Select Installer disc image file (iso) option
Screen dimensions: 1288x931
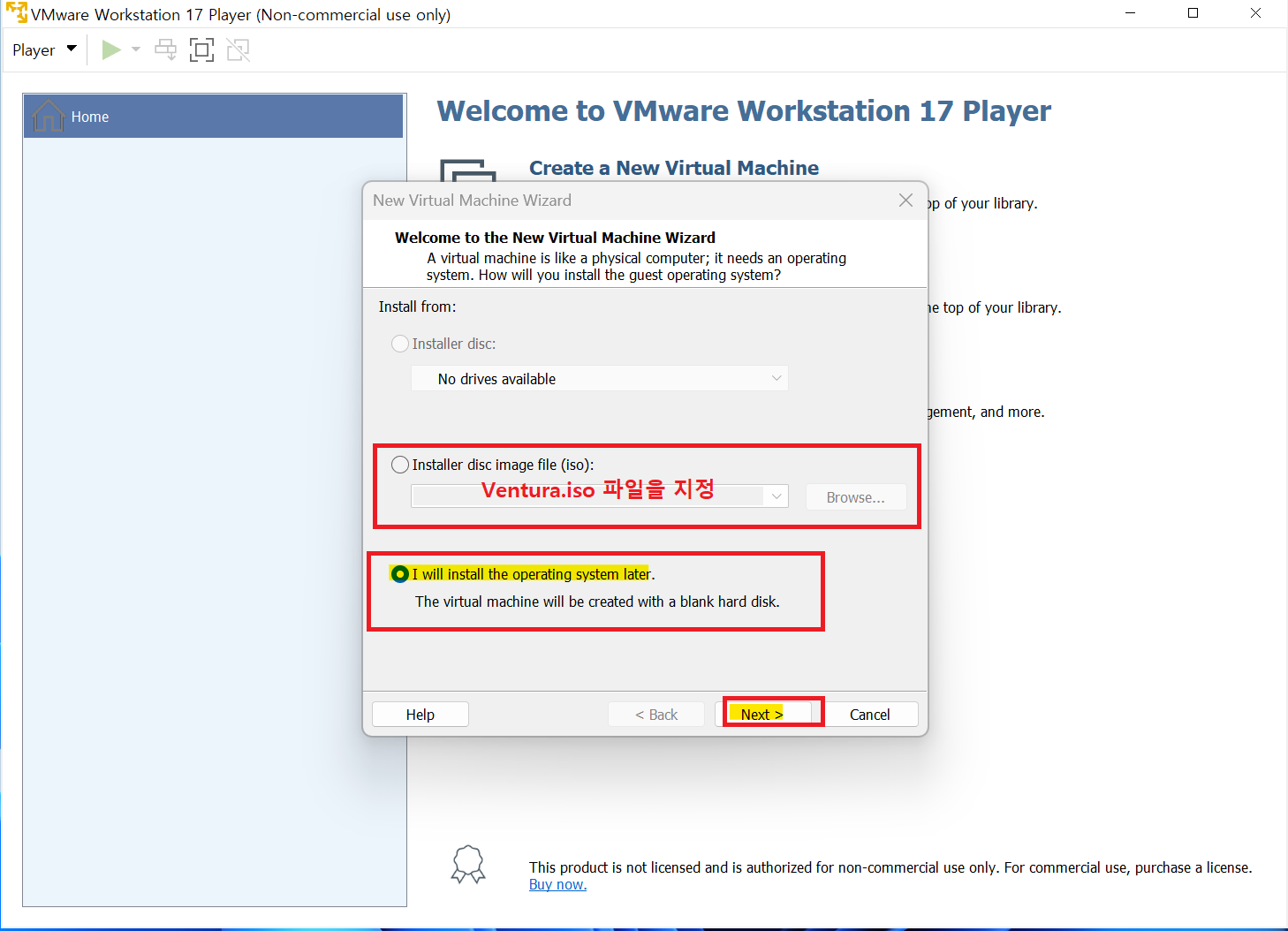400,465
